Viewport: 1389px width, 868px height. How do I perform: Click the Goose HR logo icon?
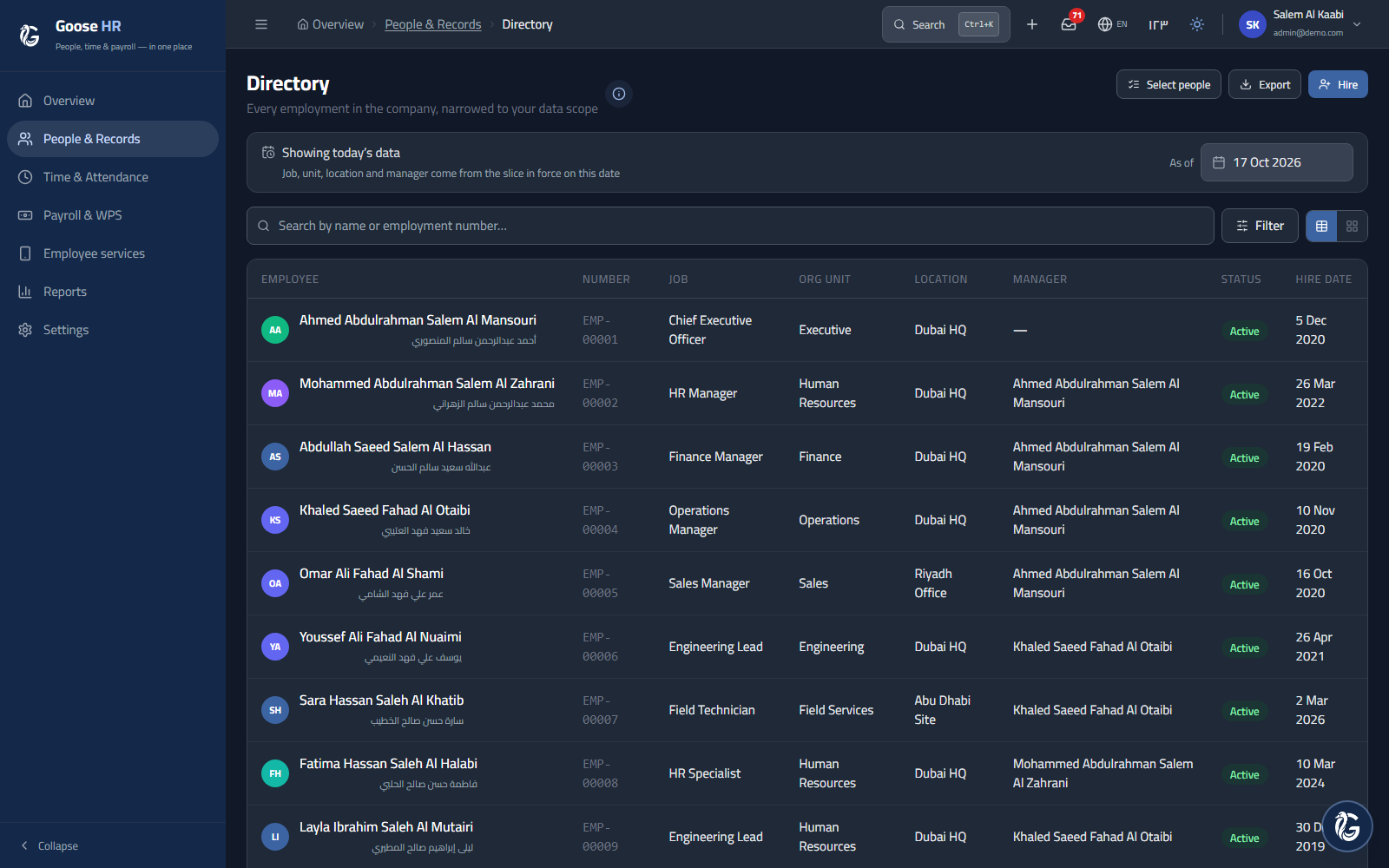pos(30,35)
